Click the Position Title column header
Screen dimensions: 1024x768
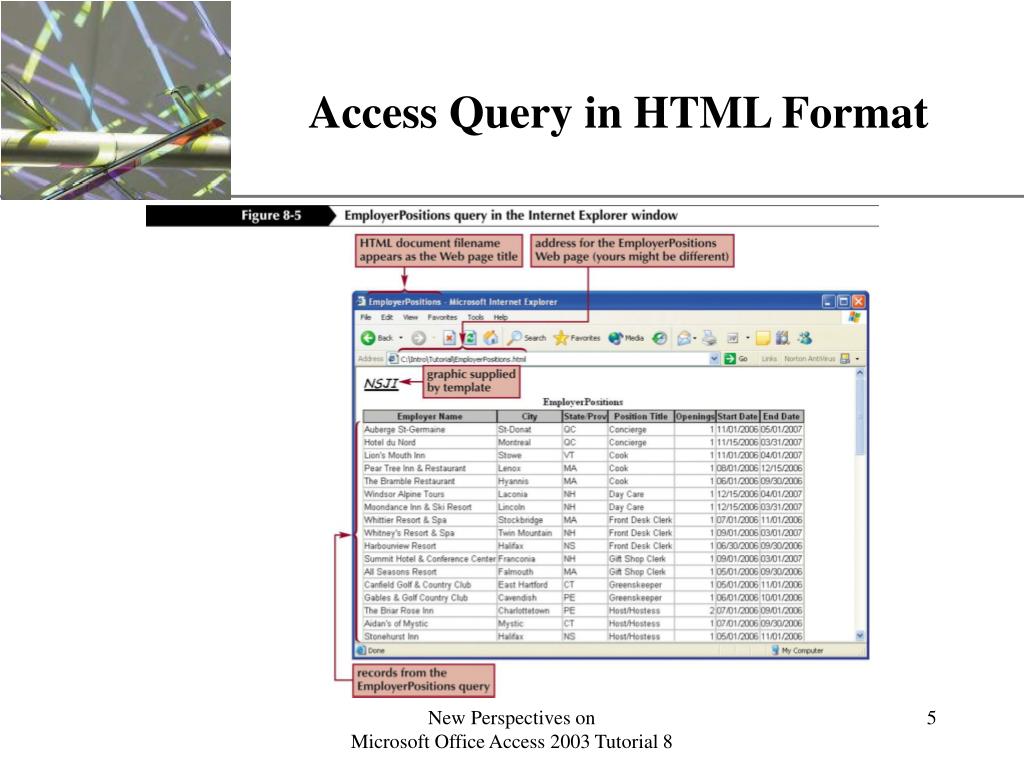tap(641, 416)
